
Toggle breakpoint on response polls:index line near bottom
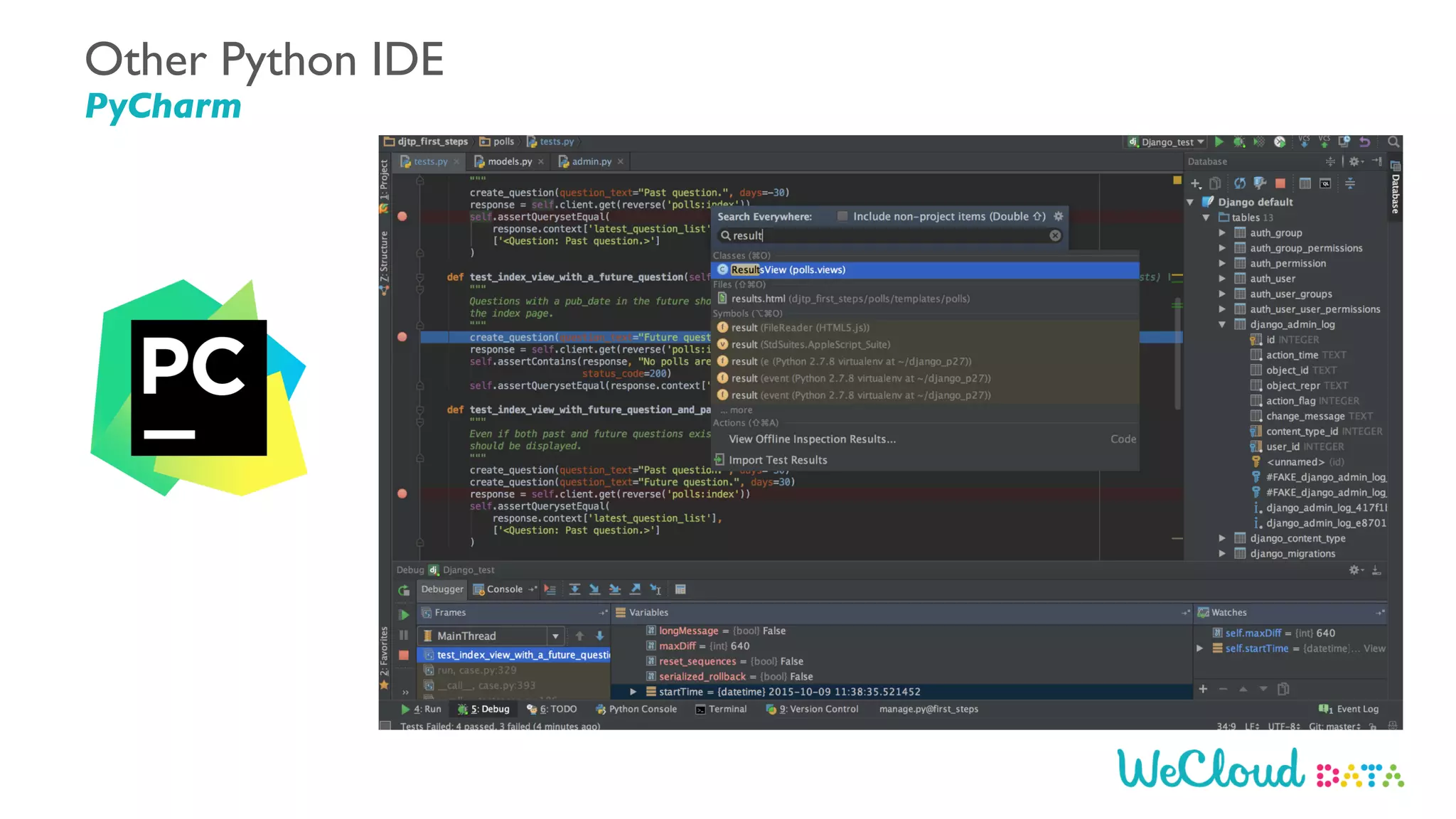point(402,493)
